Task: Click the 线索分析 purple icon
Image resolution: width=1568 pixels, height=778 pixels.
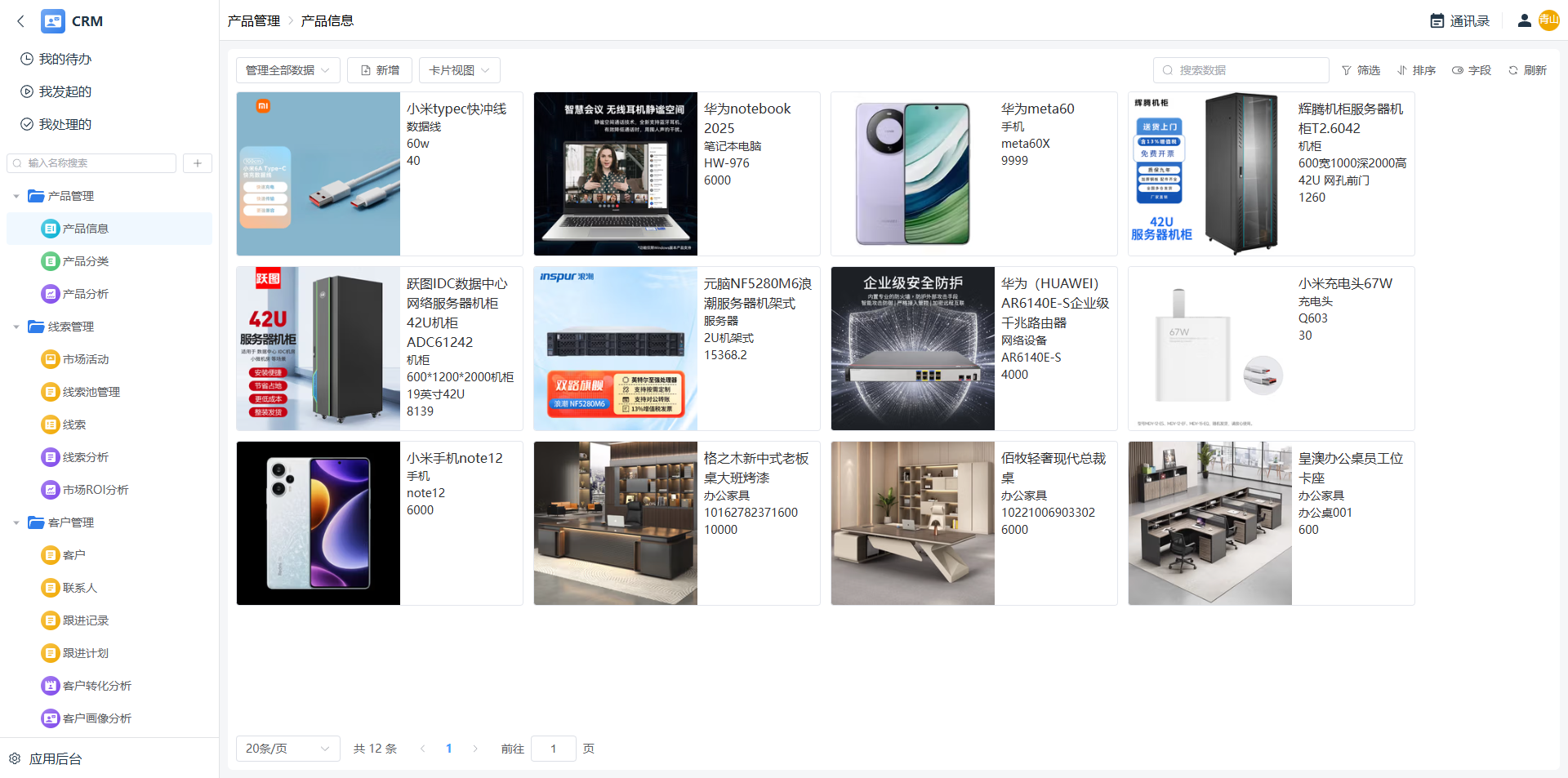Action: [x=51, y=457]
